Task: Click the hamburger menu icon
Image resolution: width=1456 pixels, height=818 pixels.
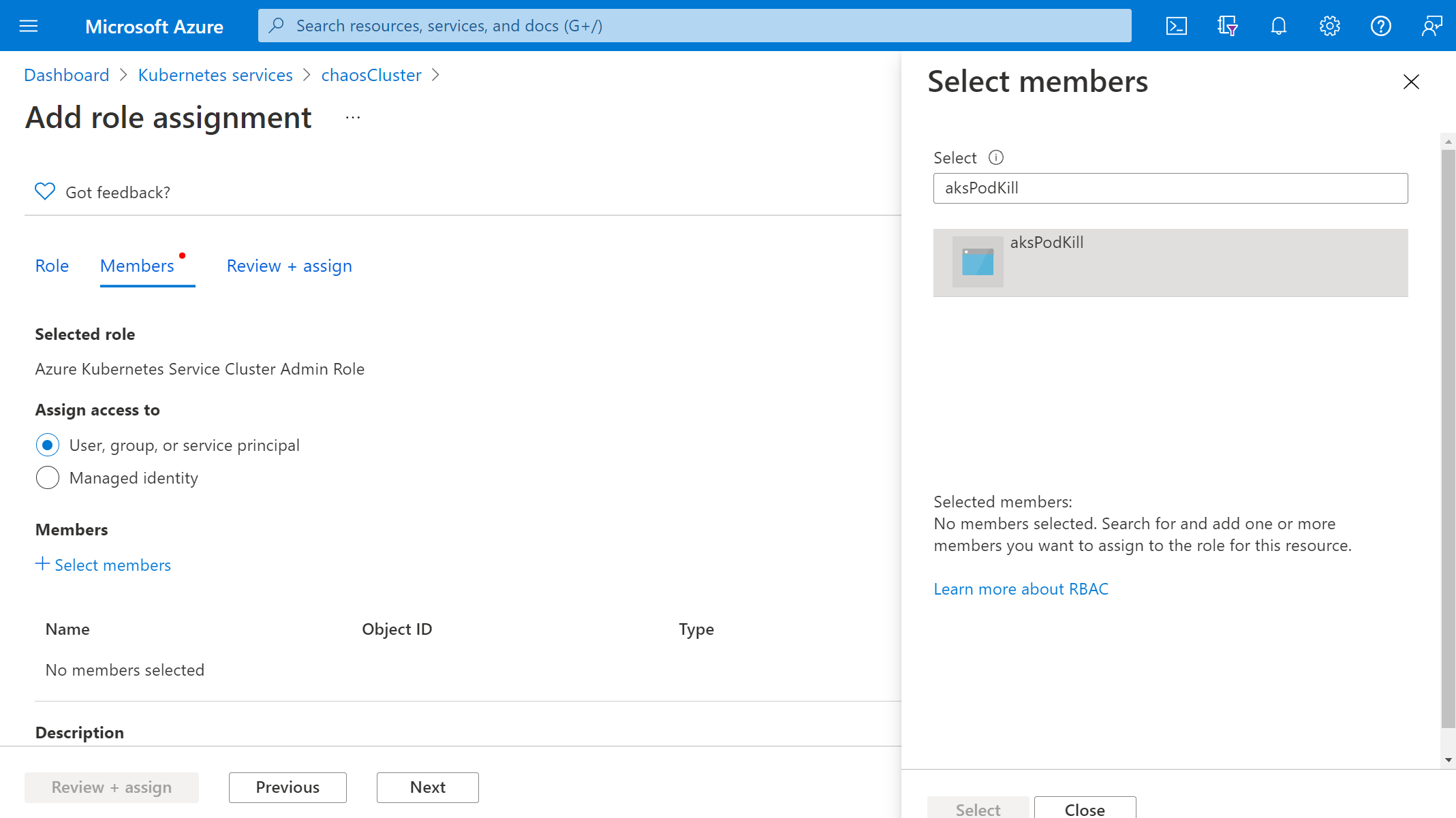Action: coord(28,26)
